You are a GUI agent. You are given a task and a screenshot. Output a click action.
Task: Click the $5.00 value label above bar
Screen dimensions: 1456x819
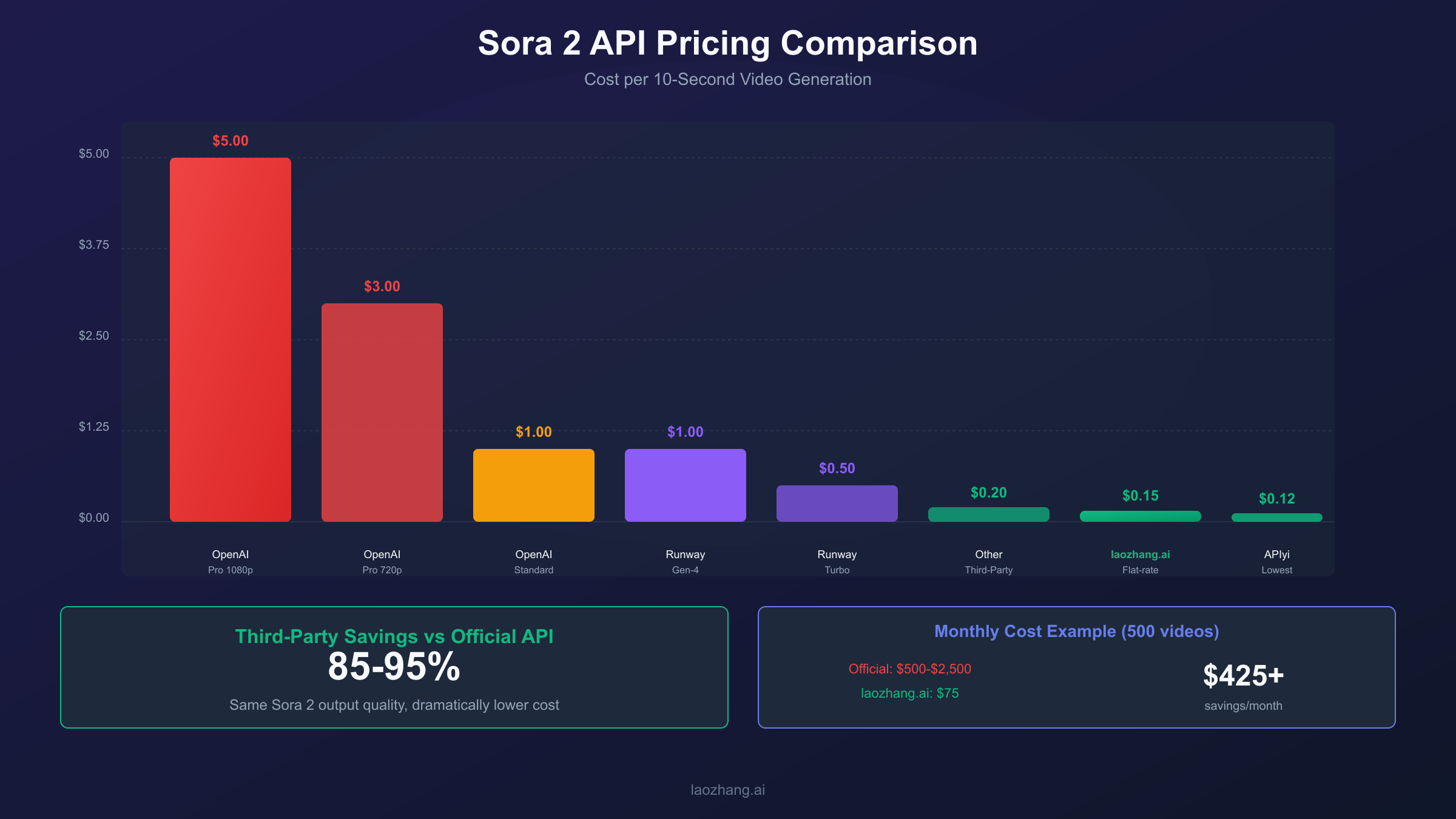tap(231, 141)
